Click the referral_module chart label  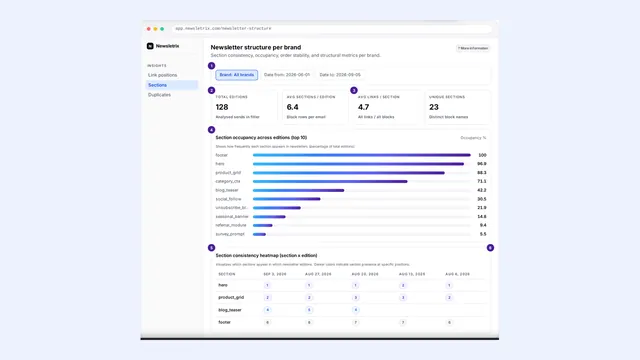231,225
